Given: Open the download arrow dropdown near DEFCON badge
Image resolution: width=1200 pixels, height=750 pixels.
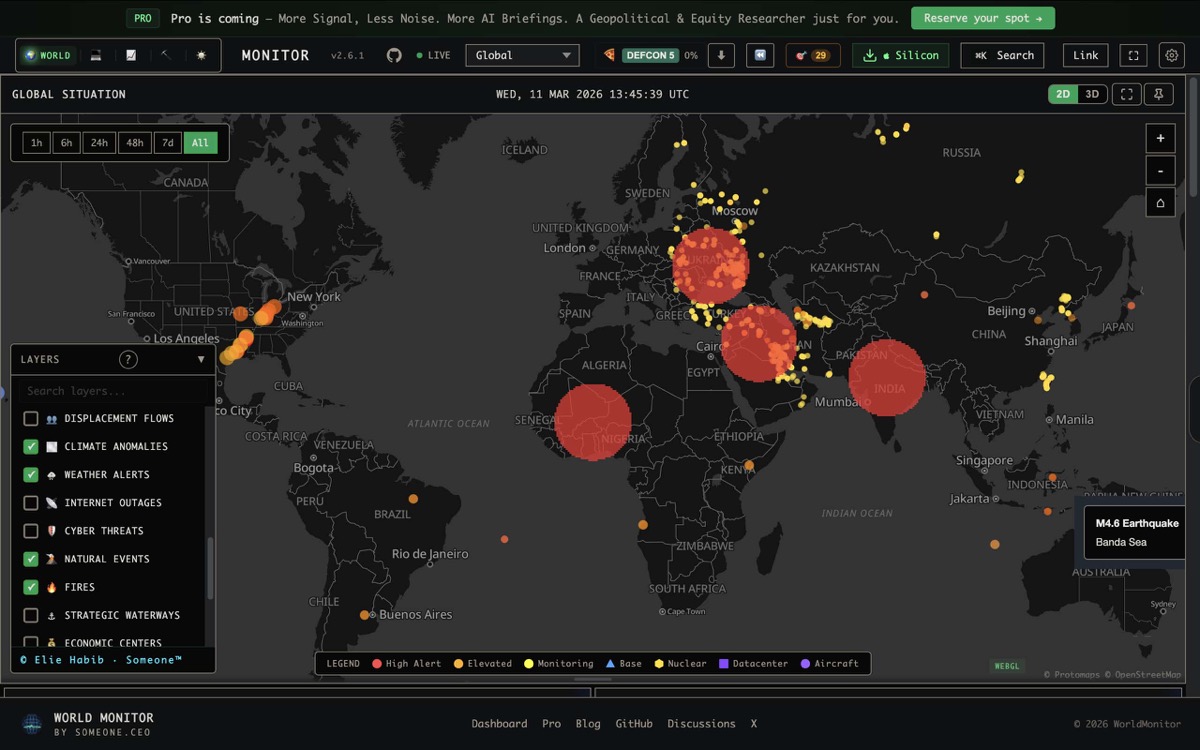Looking at the screenshot, I should click(x=720, y=55).
